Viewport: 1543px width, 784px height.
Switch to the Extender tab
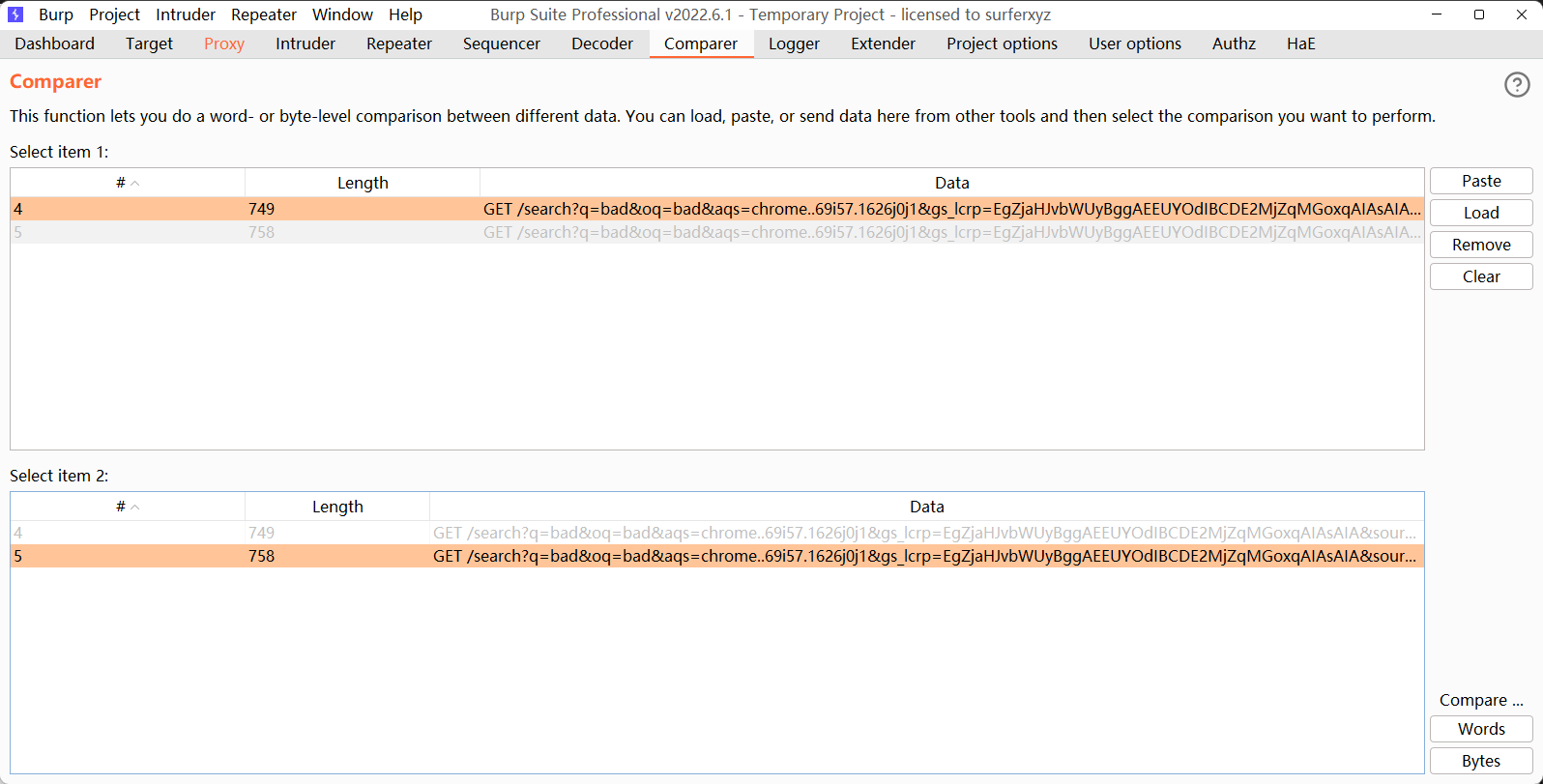[x=884, y=44]
